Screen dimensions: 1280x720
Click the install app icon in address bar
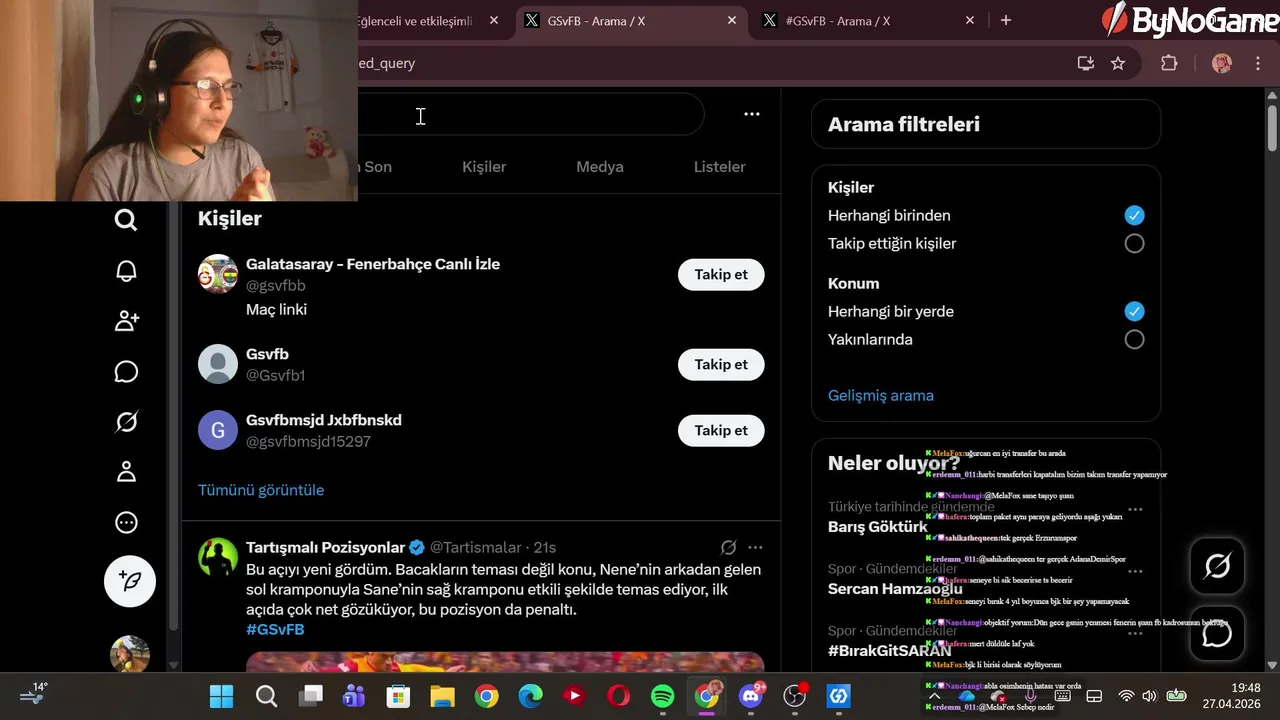point(1086,63)
